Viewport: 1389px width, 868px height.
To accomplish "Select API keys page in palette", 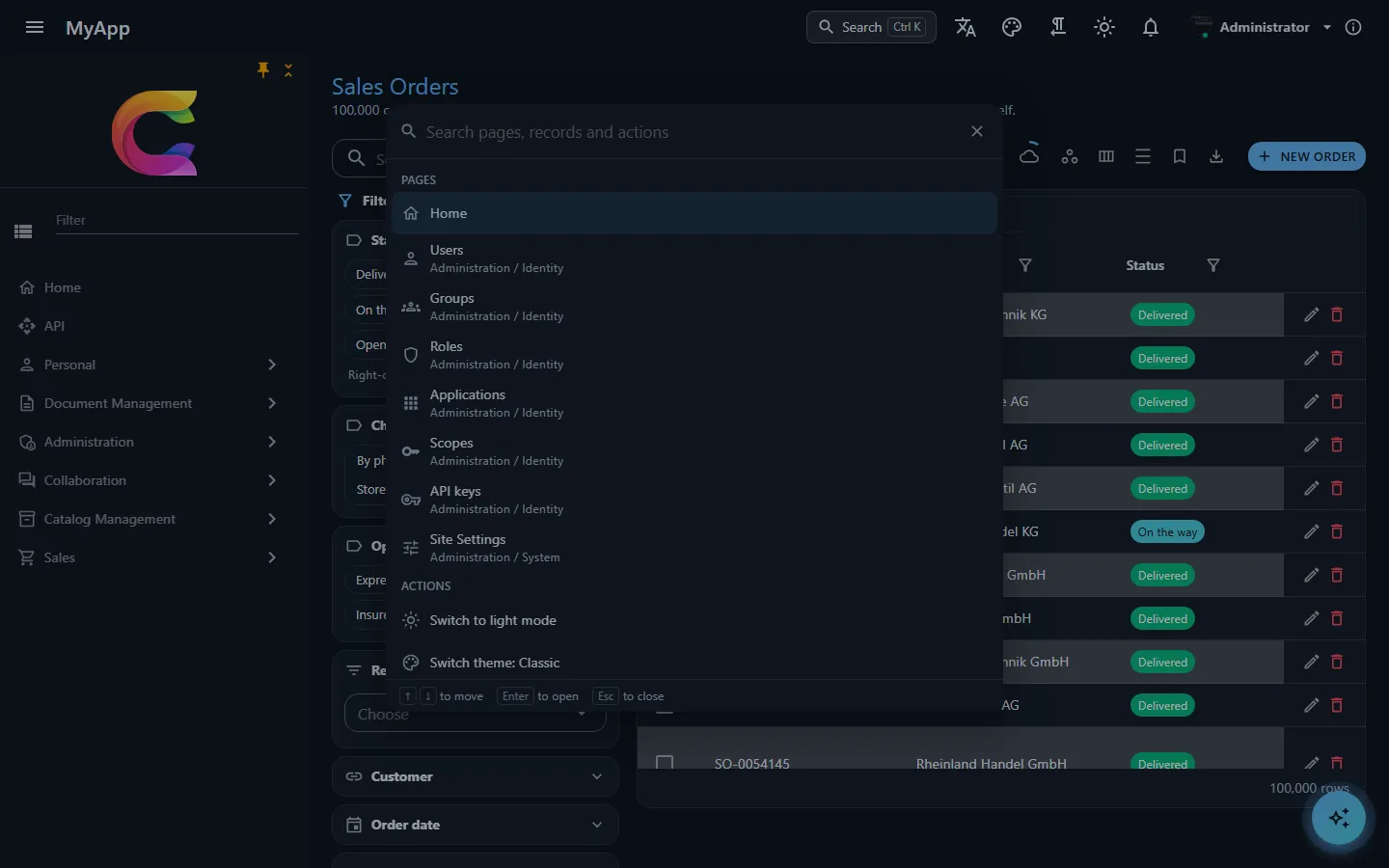I will tap(694, 500).
